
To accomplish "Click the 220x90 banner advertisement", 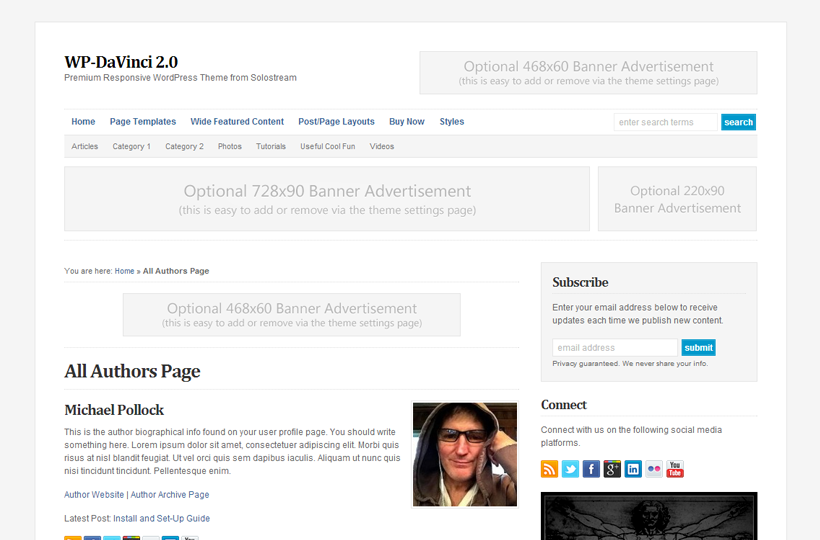I will point(677,199).
